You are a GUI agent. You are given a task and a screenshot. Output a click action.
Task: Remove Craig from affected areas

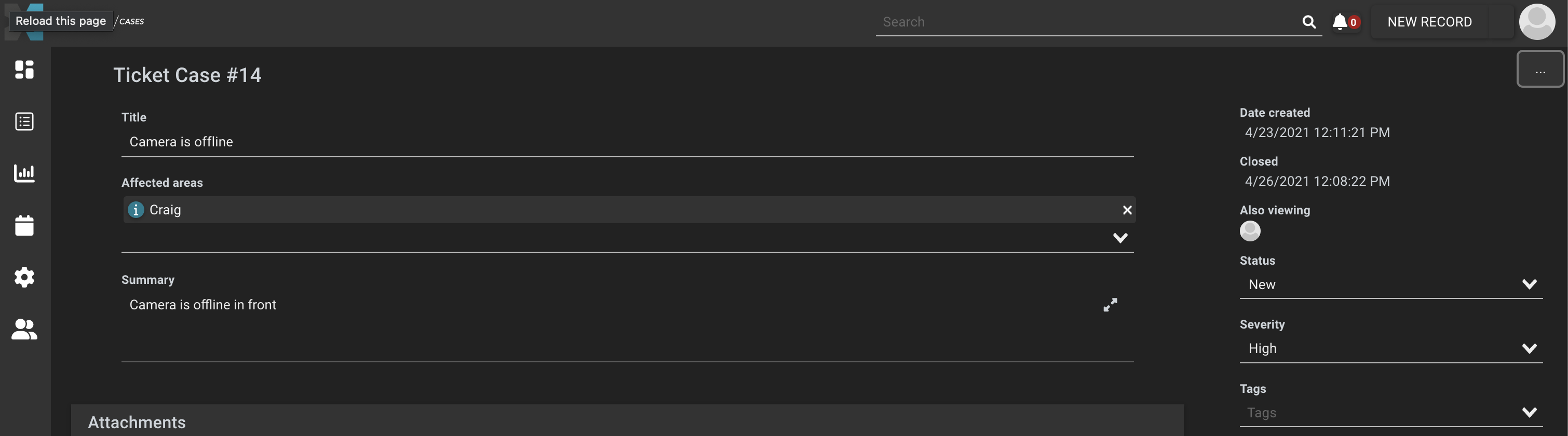pyautogui.click(x=1127, y=210)
